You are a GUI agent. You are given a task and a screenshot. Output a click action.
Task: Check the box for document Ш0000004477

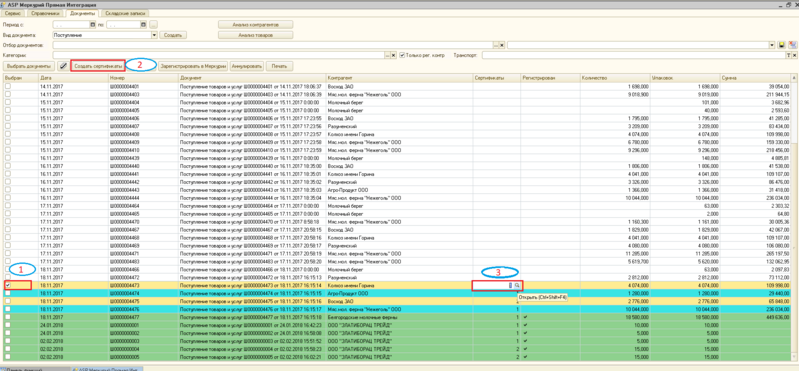8,316
